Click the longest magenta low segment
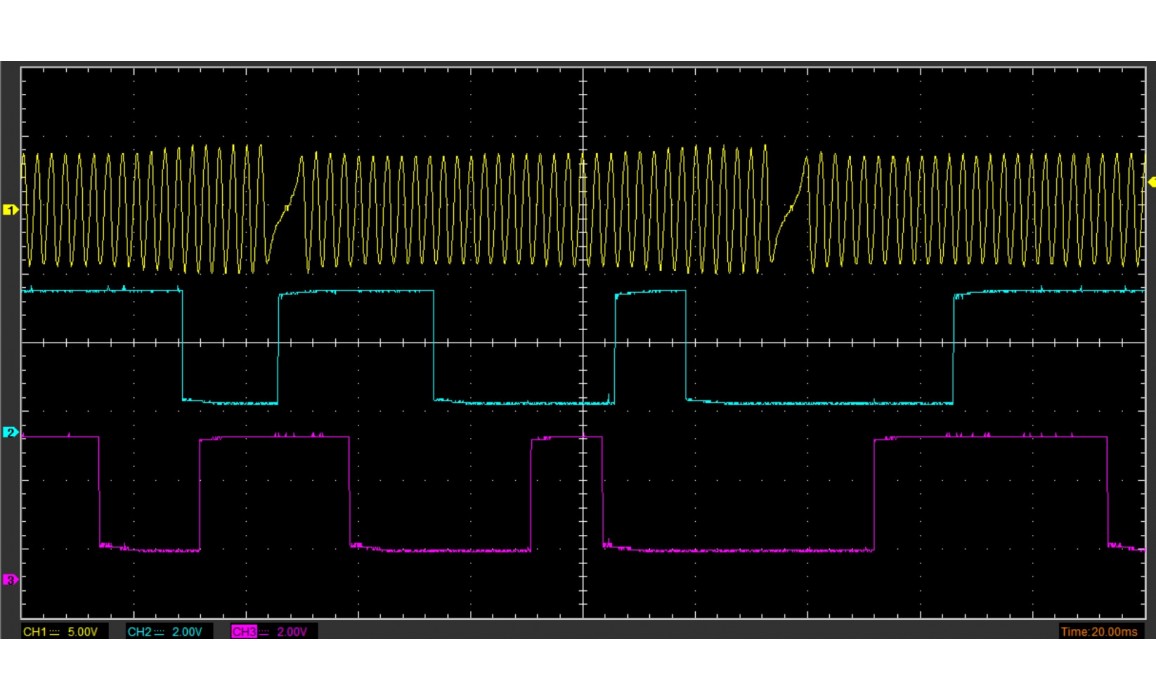The width and height of the screenshot is (1156, 700). click(740, 550)
